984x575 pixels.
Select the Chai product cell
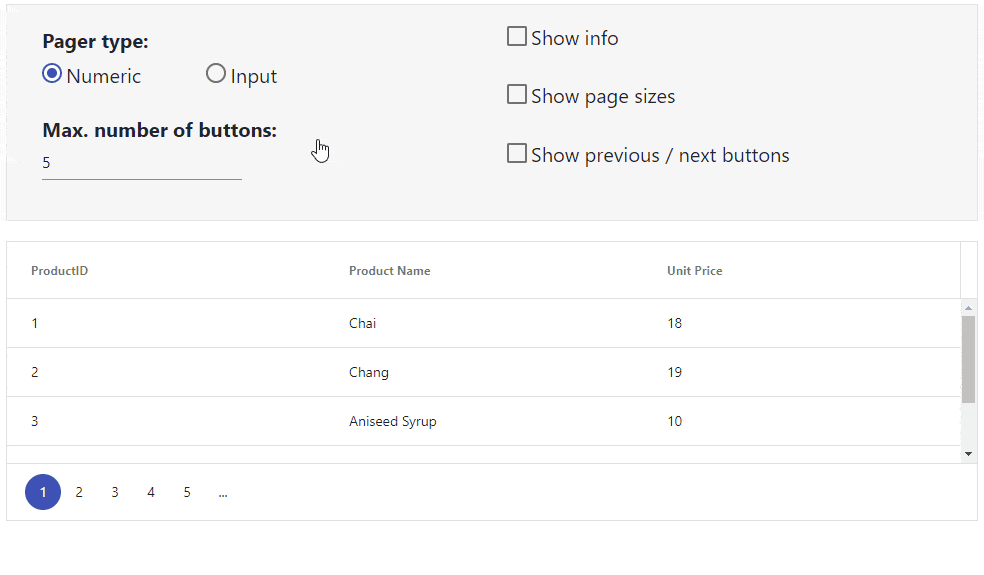tap(484, 323)
